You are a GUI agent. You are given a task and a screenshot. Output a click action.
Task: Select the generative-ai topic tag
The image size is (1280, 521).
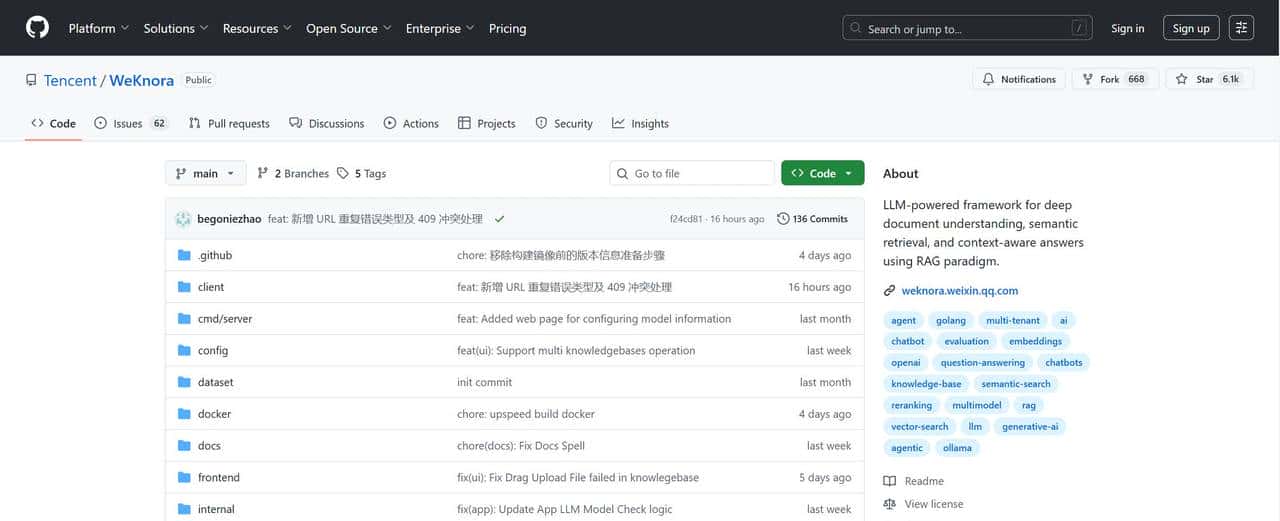[1030, 426]
